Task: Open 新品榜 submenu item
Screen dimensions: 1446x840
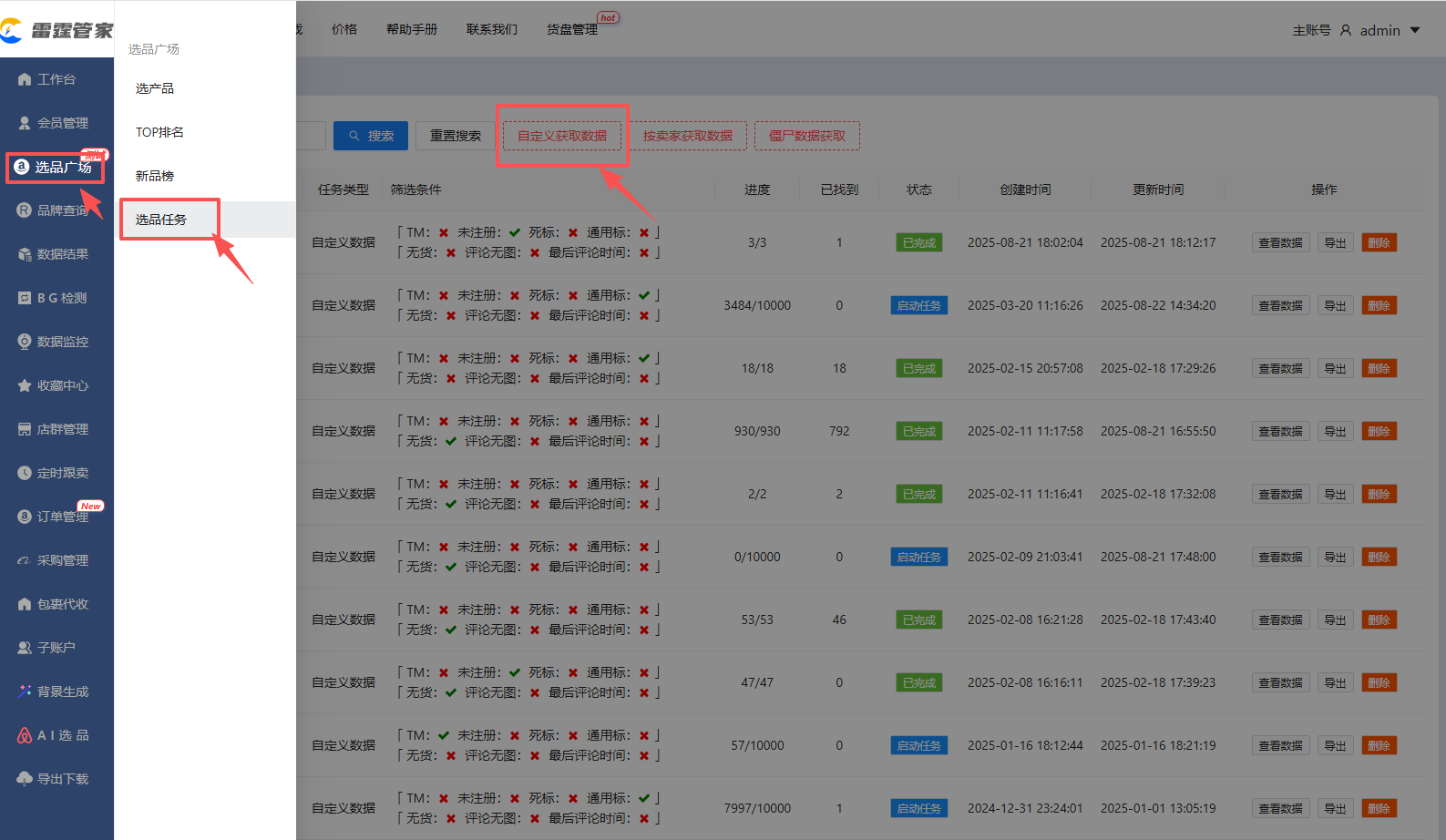Action: click(x=155, y=176)
